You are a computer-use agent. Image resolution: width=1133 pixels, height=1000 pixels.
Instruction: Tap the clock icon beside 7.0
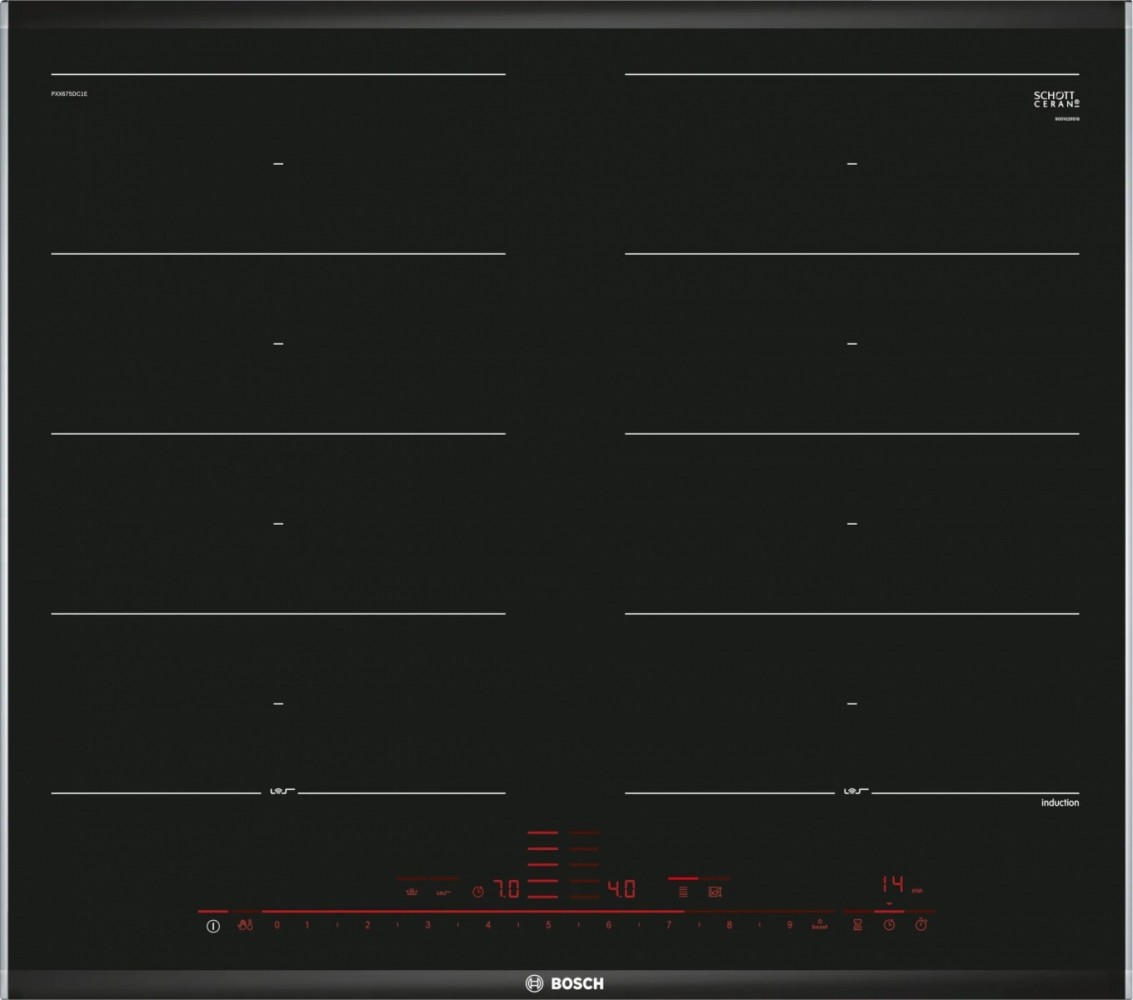[478, 890]
